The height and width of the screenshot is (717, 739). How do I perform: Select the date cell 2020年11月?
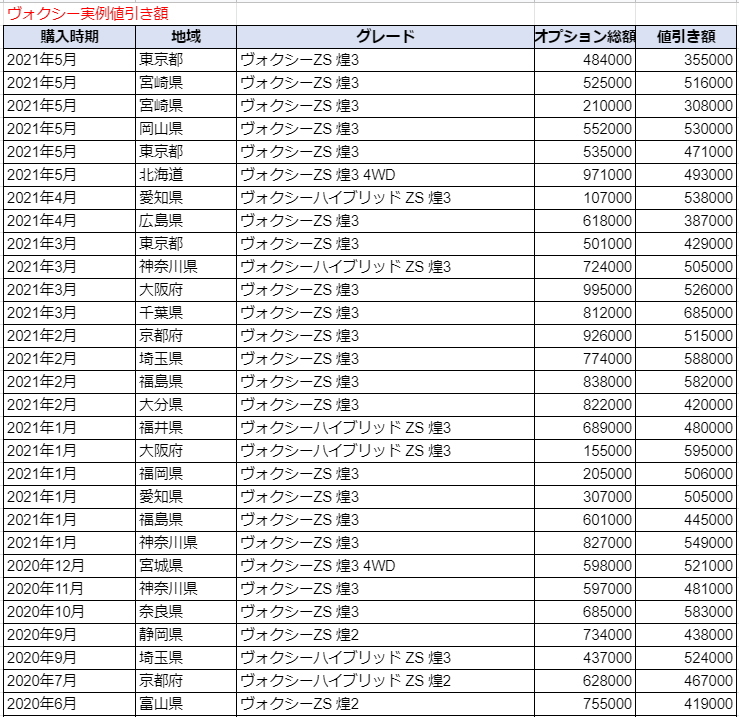(x=69, y=589)
